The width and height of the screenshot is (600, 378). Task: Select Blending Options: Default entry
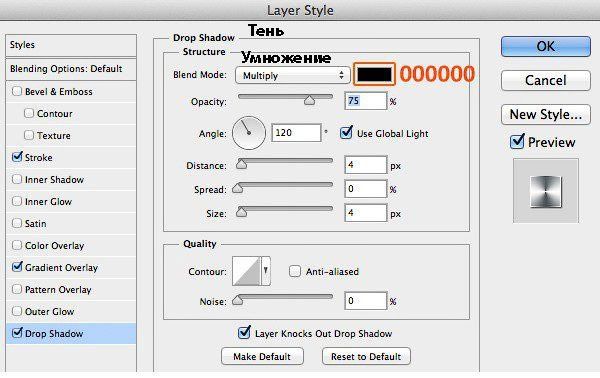pyautogui.click(x=71, y=69)
